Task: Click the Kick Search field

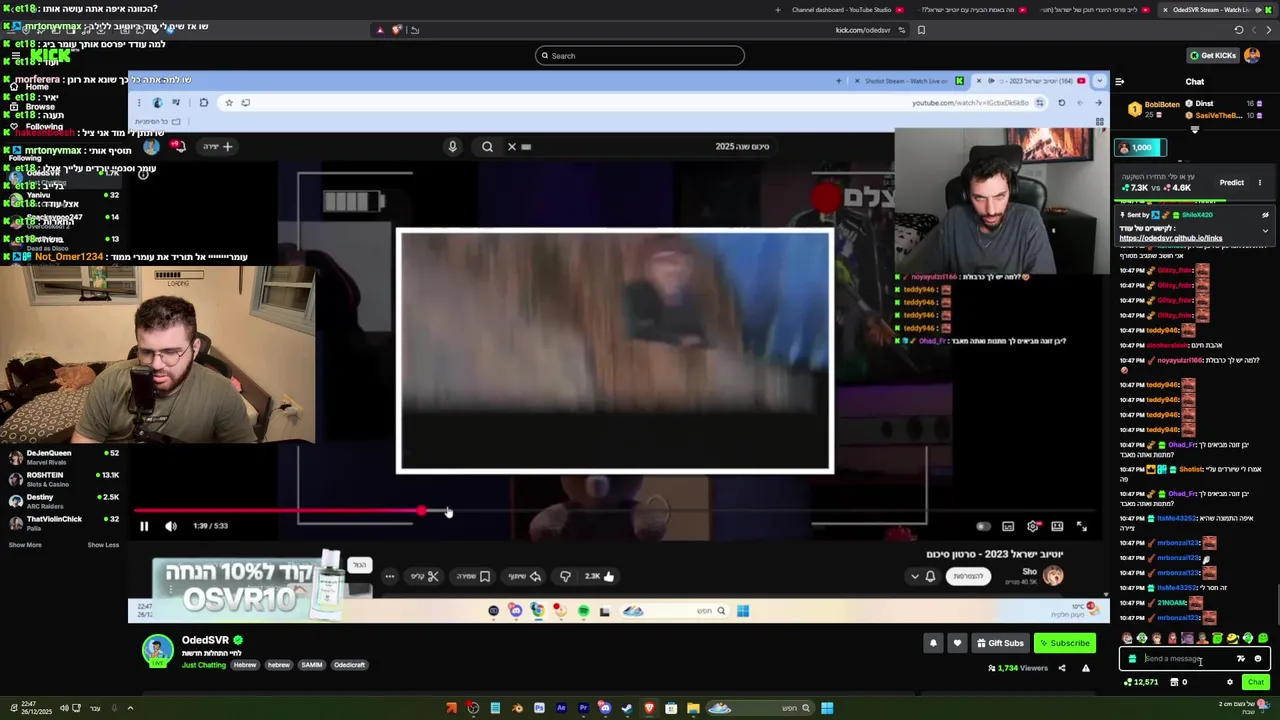Action: point(640,56)
